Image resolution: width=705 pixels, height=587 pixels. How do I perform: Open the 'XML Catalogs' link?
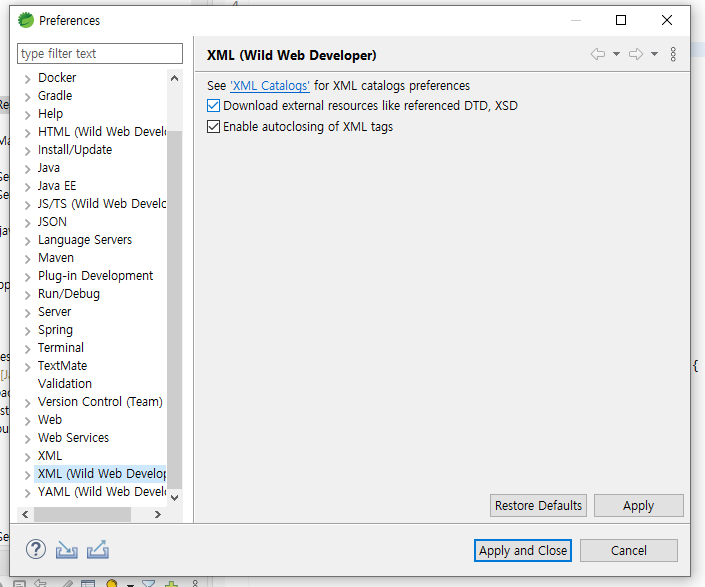[270, 86]
